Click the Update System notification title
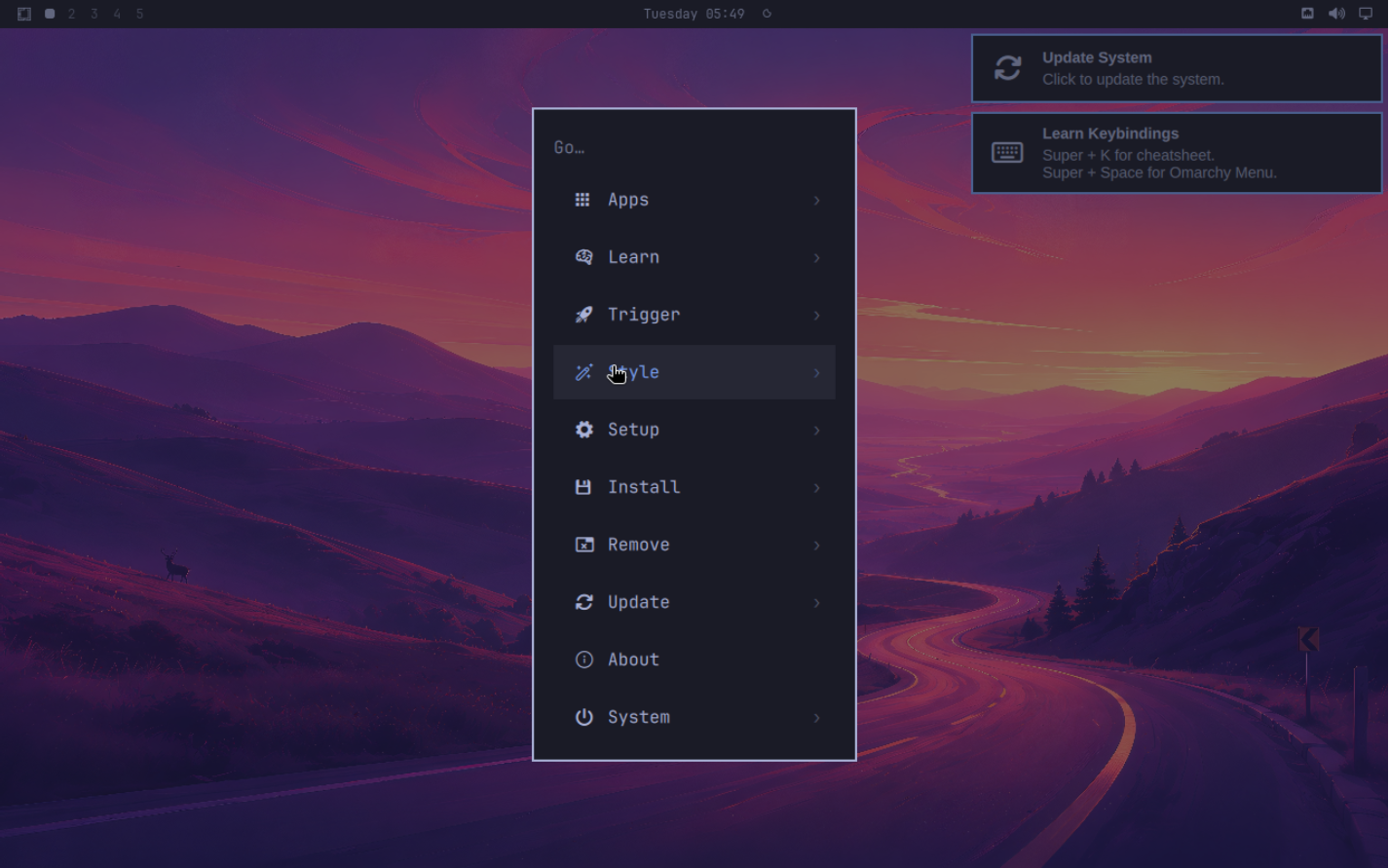Screen dimensions: 1389x868 click(x=1097, y=57)
